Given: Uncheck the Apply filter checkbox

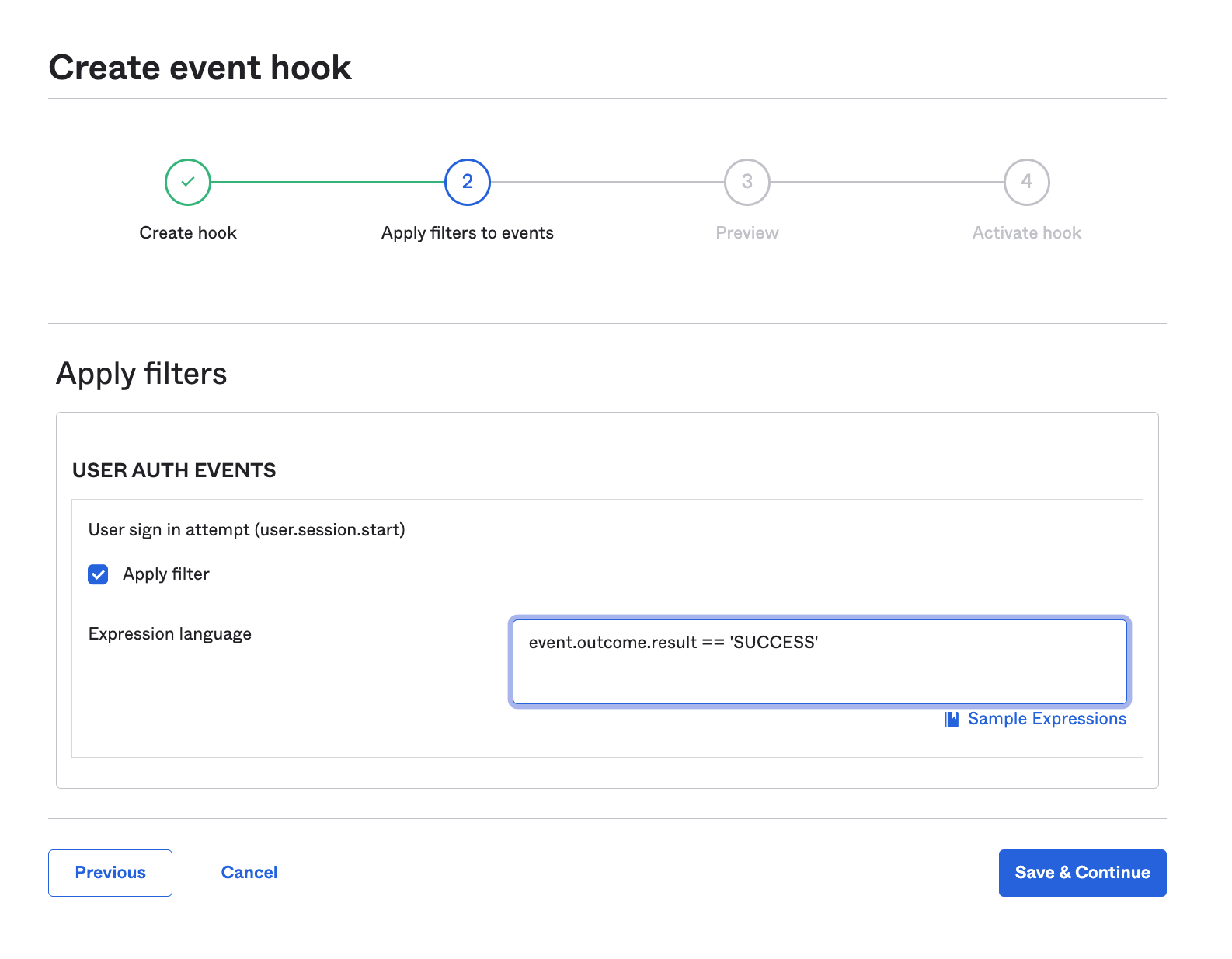Looking at the screenshot, I should coord(98,574).
